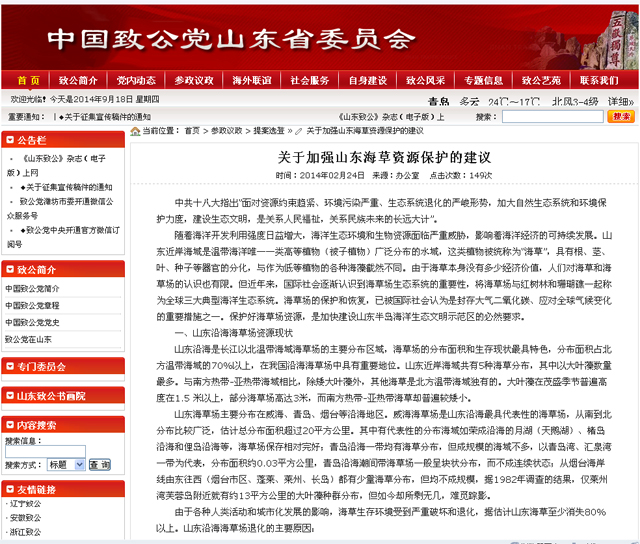Open the 浙江致公 friendly link

(25, 532)
